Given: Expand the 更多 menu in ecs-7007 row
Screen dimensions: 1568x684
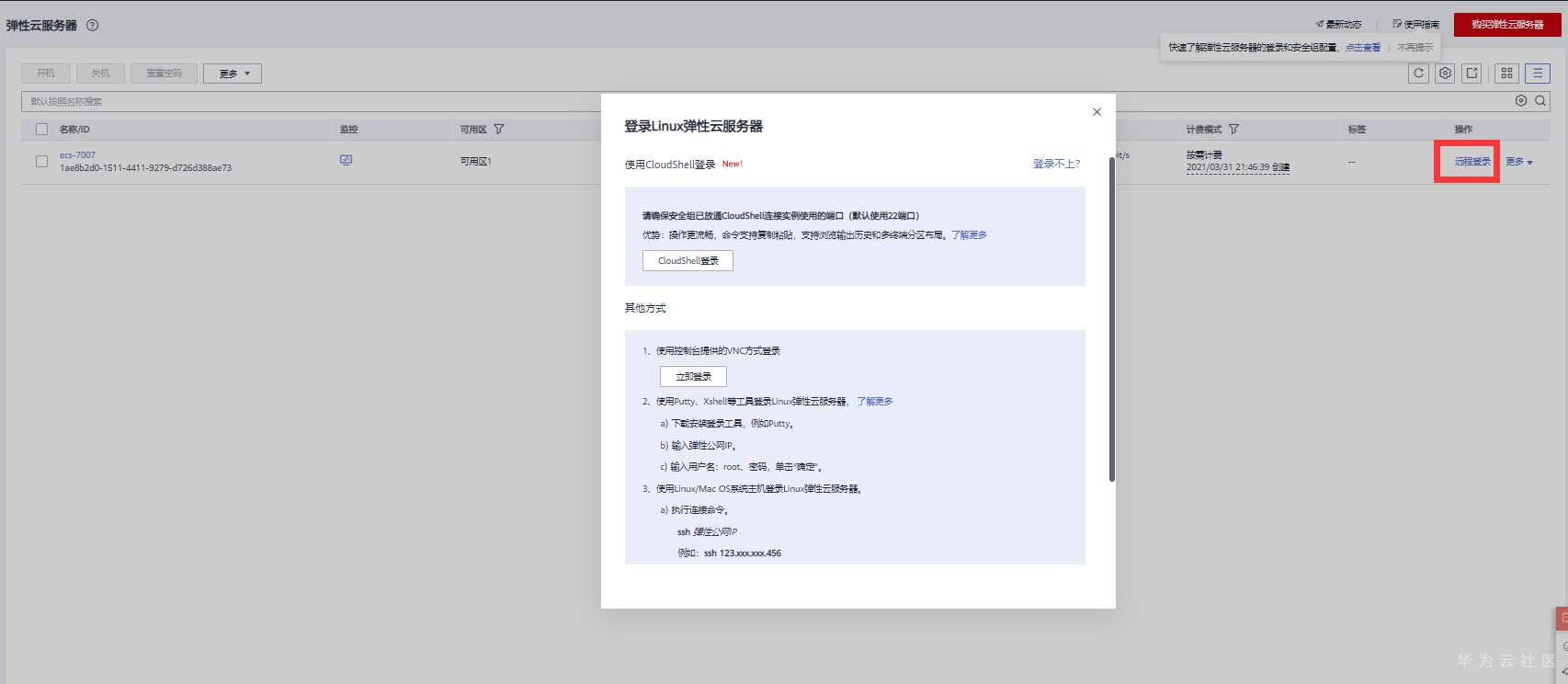Looking at the screenshot, I should coord(1518,162).
